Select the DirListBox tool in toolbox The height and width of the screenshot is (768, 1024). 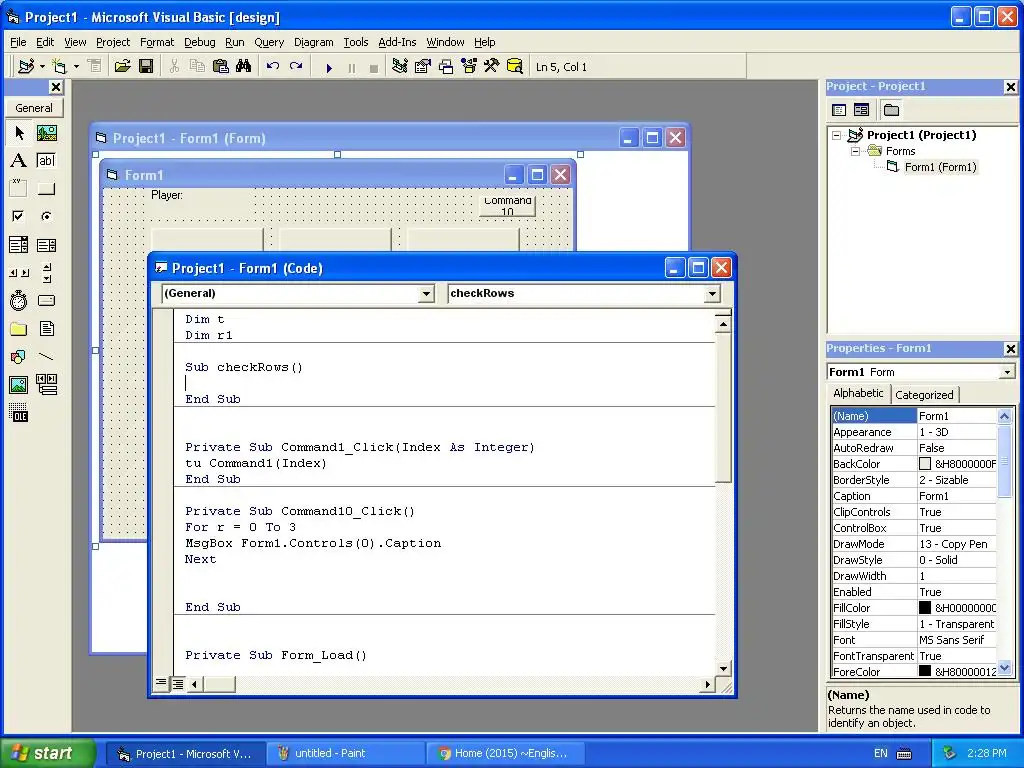click(x=19, y=328)
